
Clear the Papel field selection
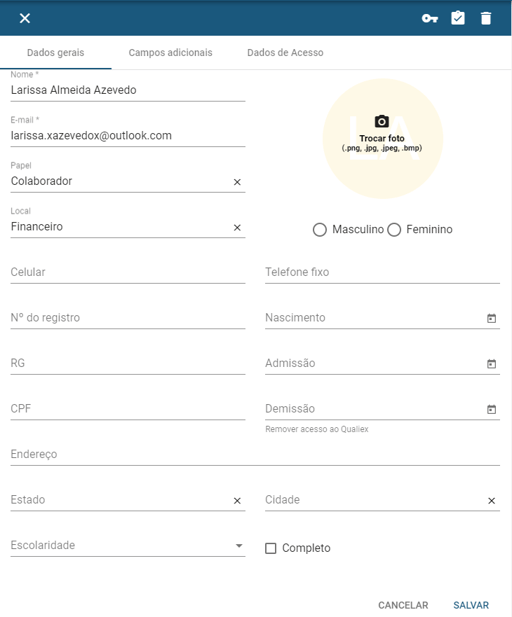237,182
